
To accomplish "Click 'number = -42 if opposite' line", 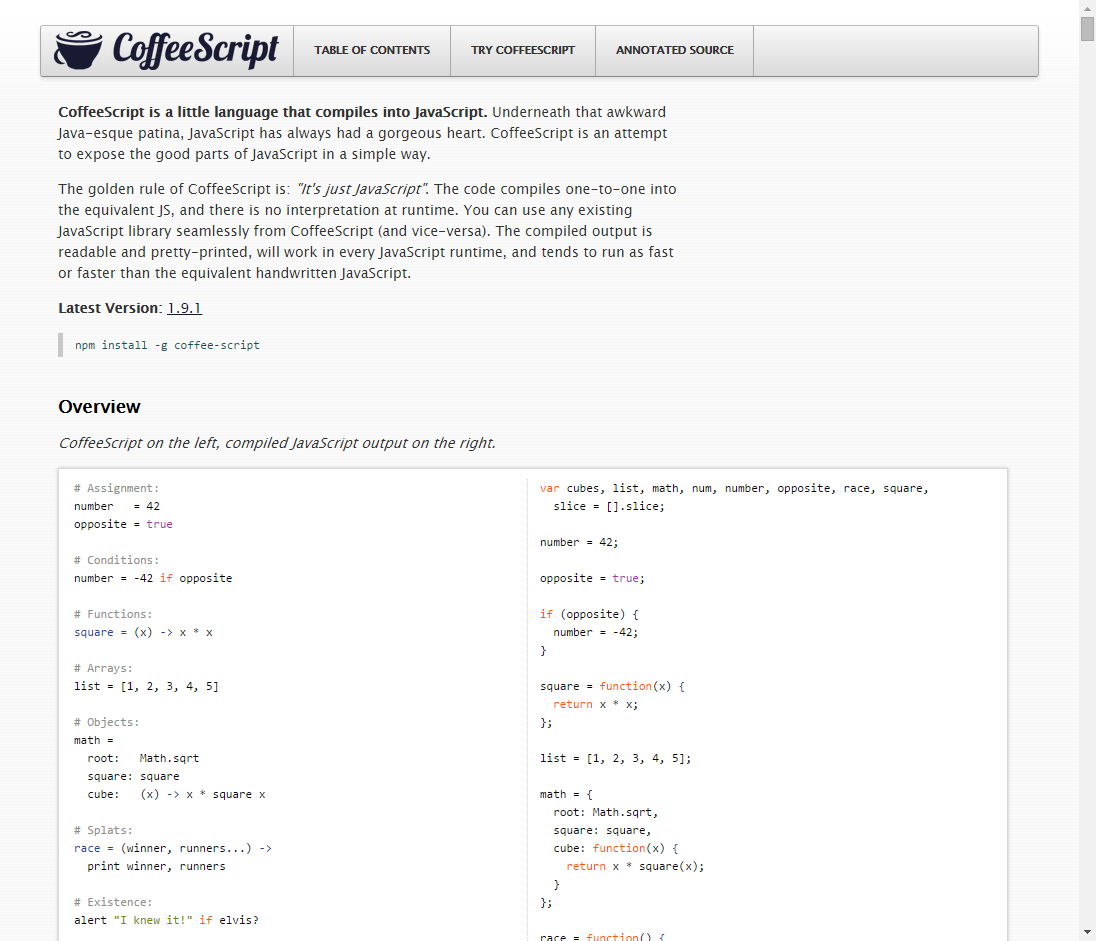I will point(153,578).
